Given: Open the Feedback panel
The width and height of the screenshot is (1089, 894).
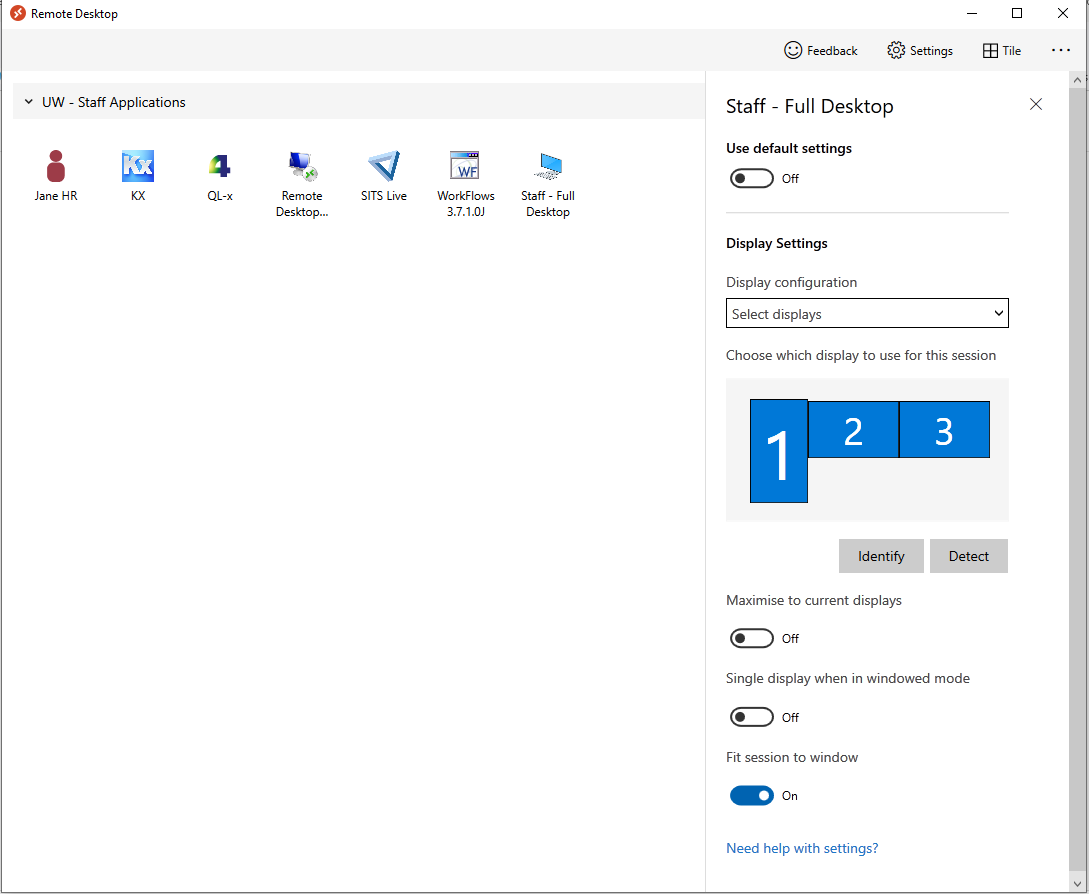Looking at the screenshot, I should tap(820, 50).
